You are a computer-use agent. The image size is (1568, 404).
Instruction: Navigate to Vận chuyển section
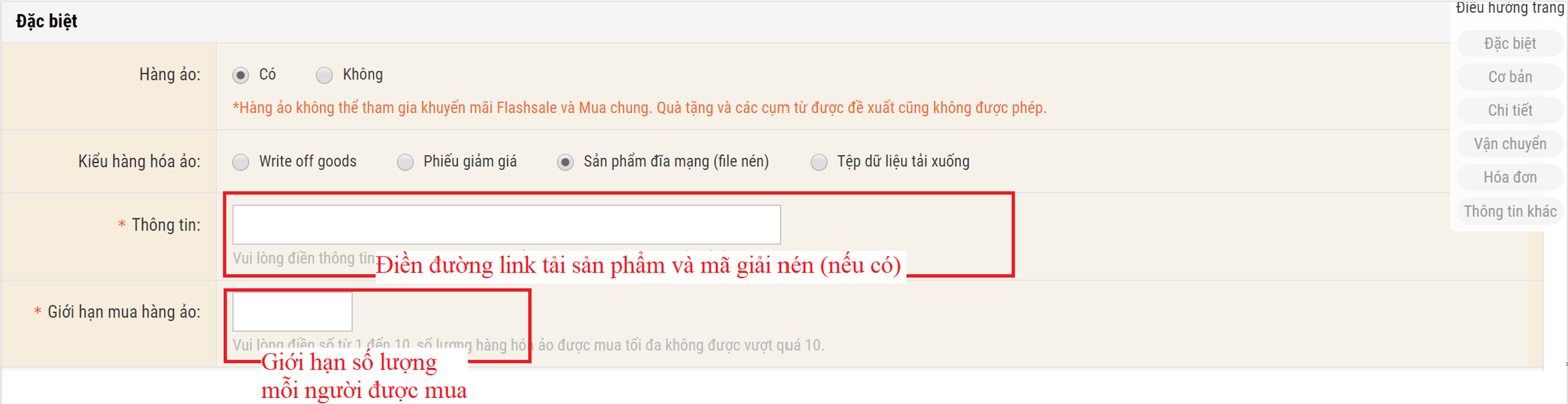pyautogui.click(x=1509, y=144)
